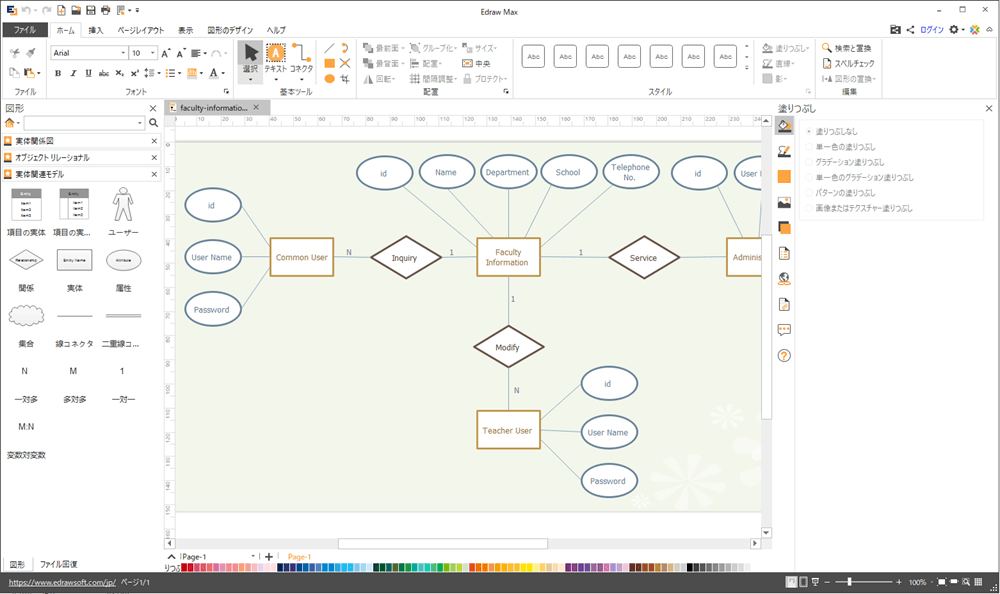Select single-color gradient fill option

[860, 177]
